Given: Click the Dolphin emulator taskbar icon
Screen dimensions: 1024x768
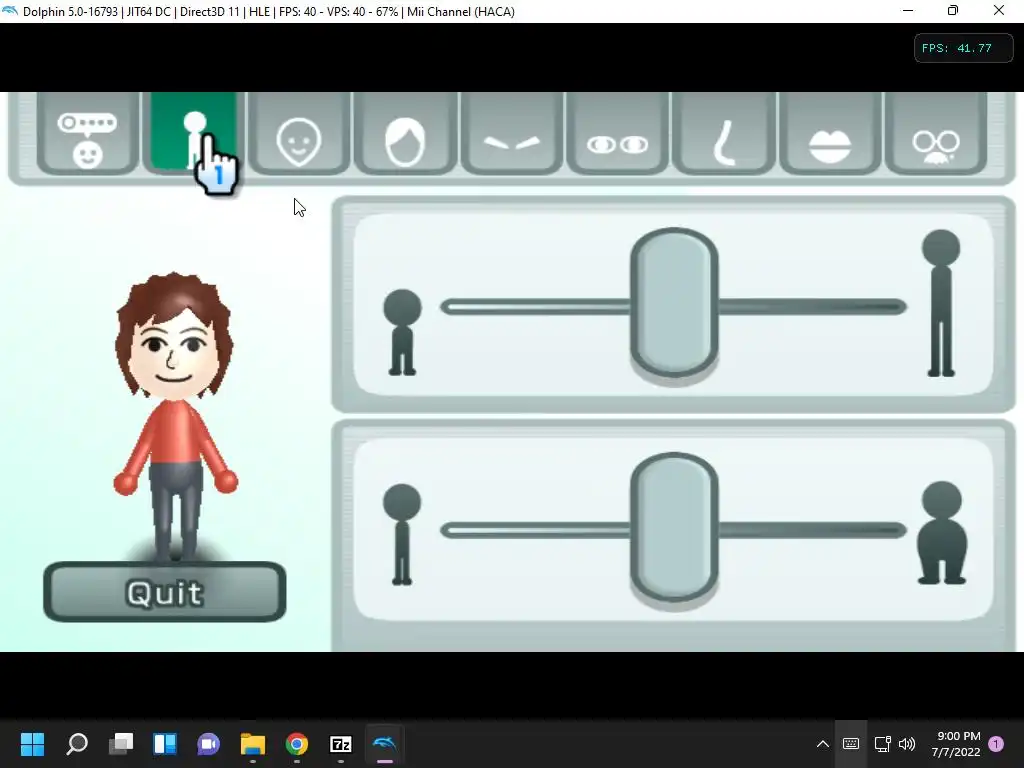Looking at the screenshot, I should 385,744.
